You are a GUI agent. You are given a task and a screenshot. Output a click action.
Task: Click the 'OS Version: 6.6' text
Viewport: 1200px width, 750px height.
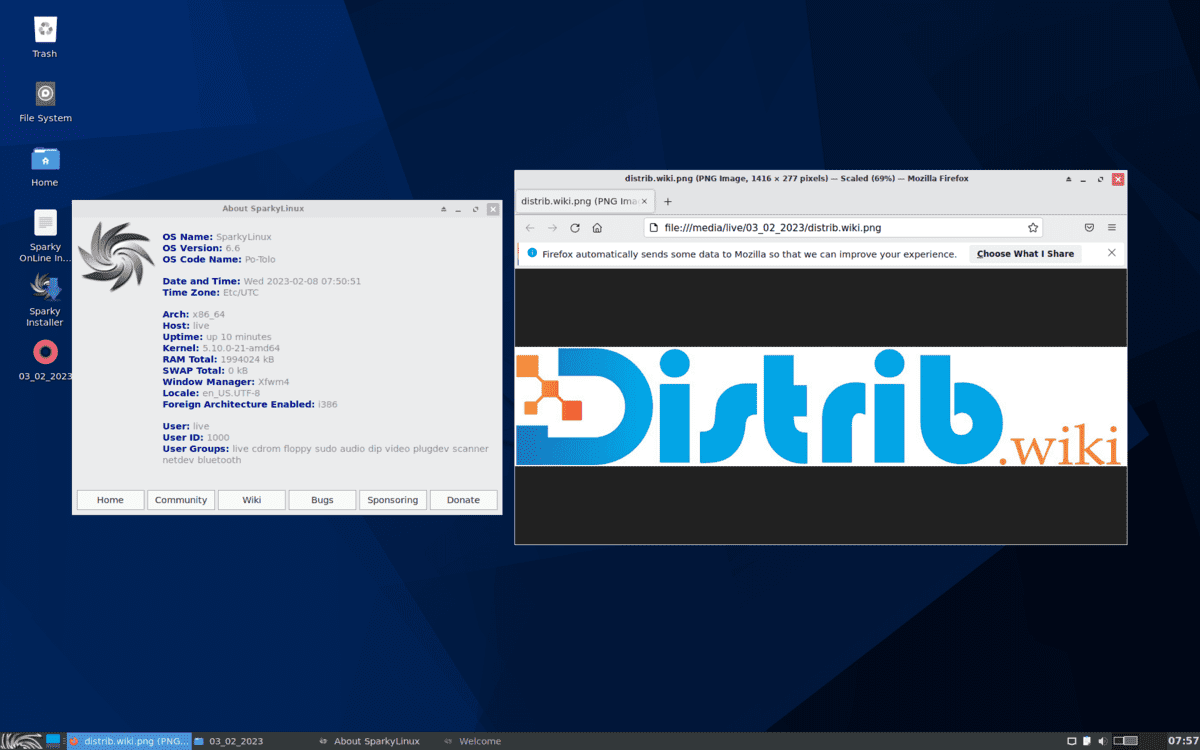tap(201, 248)
